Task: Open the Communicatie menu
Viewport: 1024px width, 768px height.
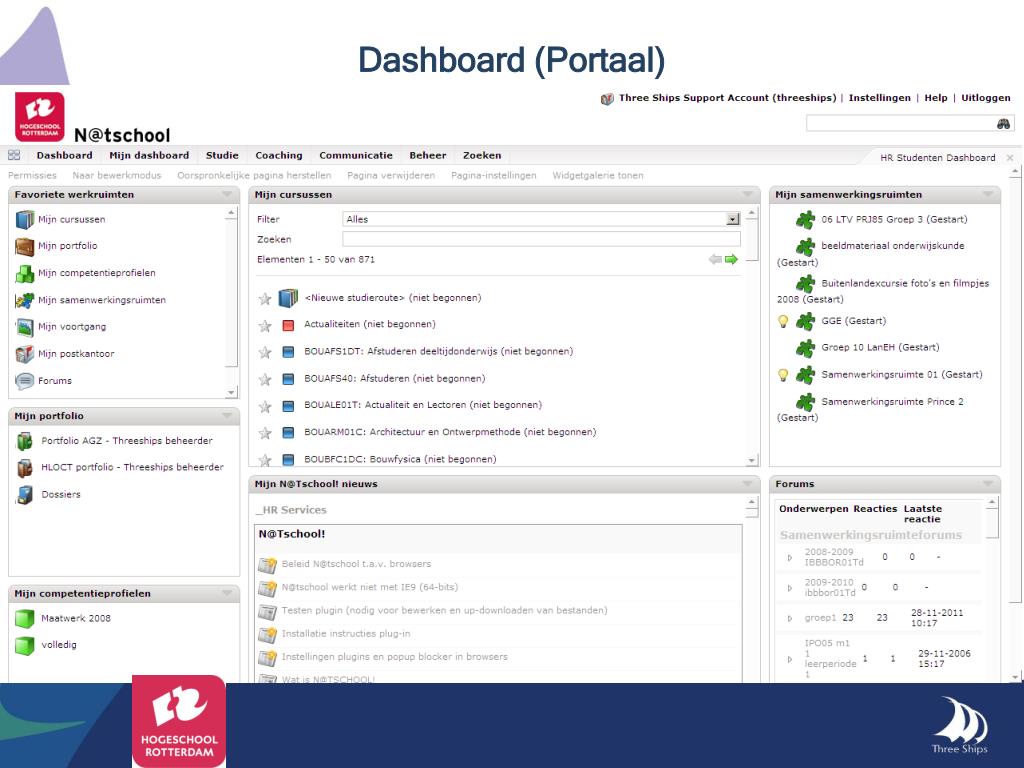Action: [x=356, y=155]
